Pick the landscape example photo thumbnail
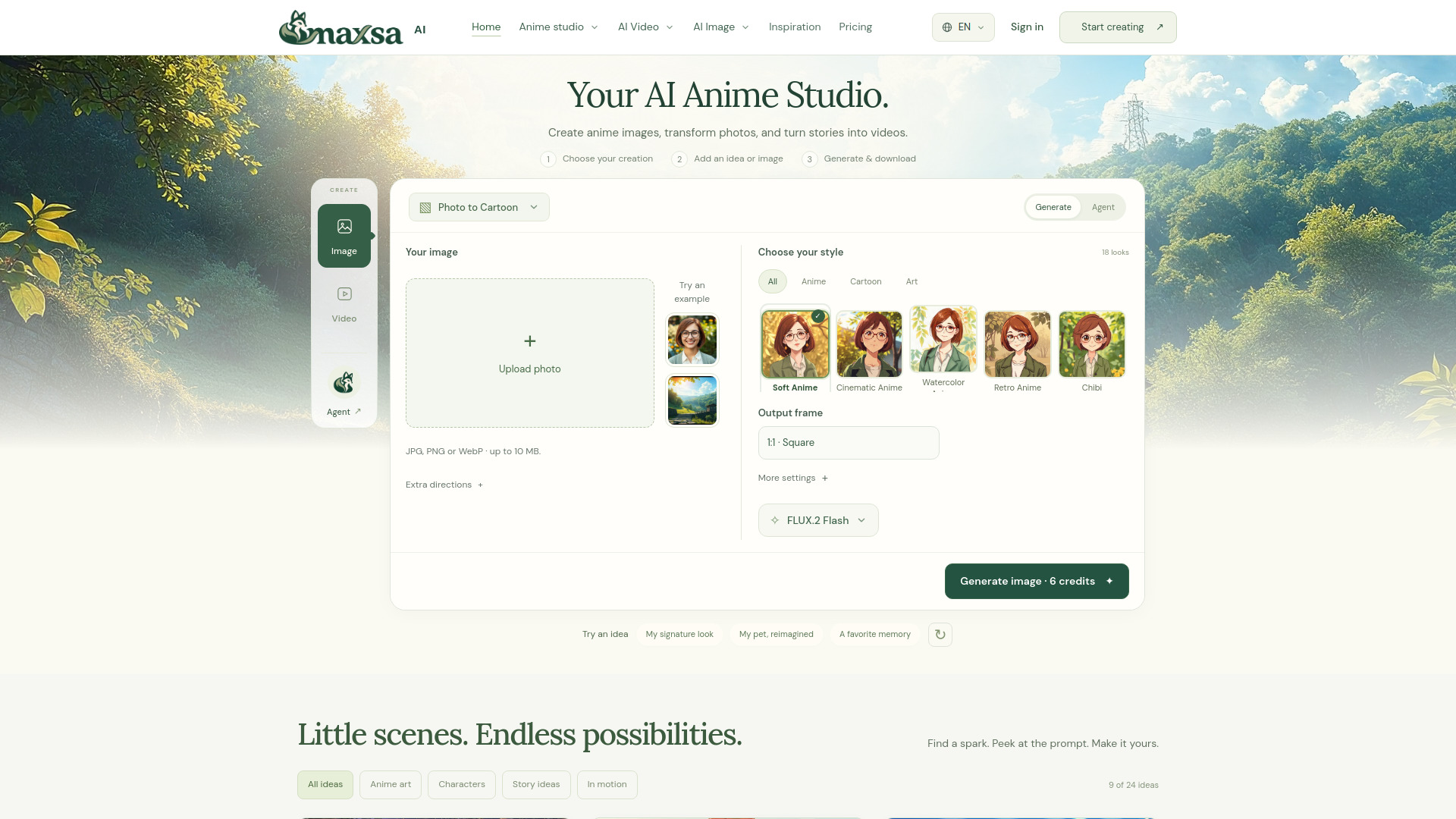 692,400
